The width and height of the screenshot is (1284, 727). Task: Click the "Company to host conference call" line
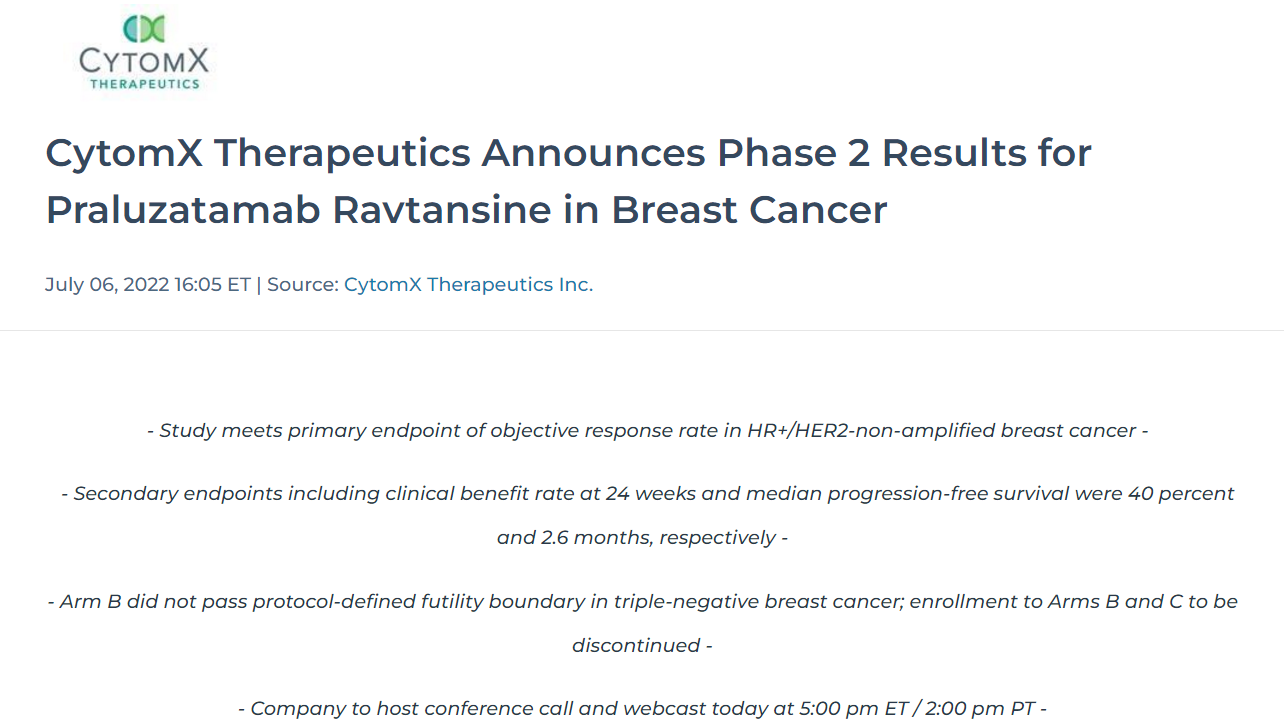click(642, 708)
